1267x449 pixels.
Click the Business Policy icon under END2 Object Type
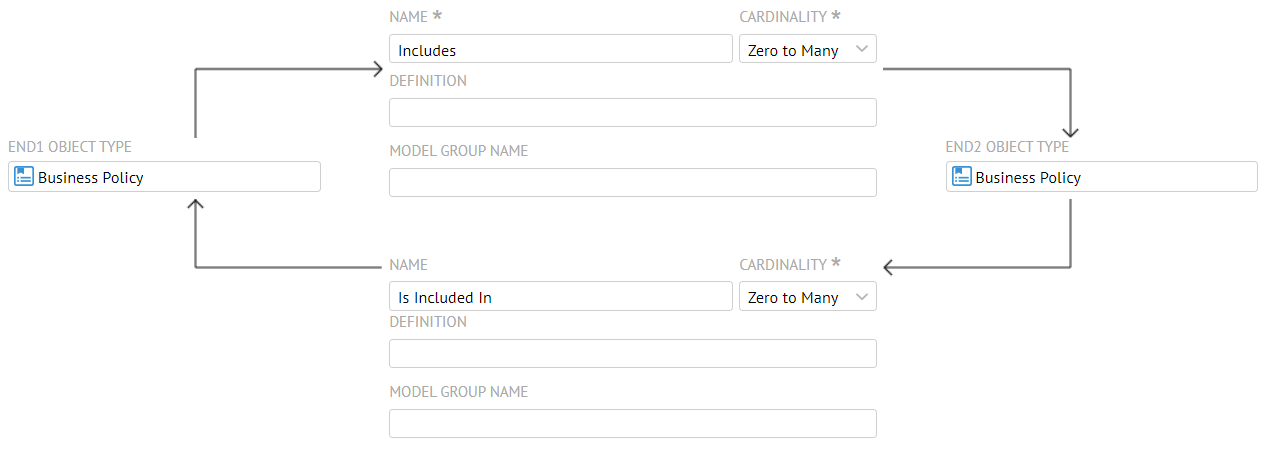point(962,177)
